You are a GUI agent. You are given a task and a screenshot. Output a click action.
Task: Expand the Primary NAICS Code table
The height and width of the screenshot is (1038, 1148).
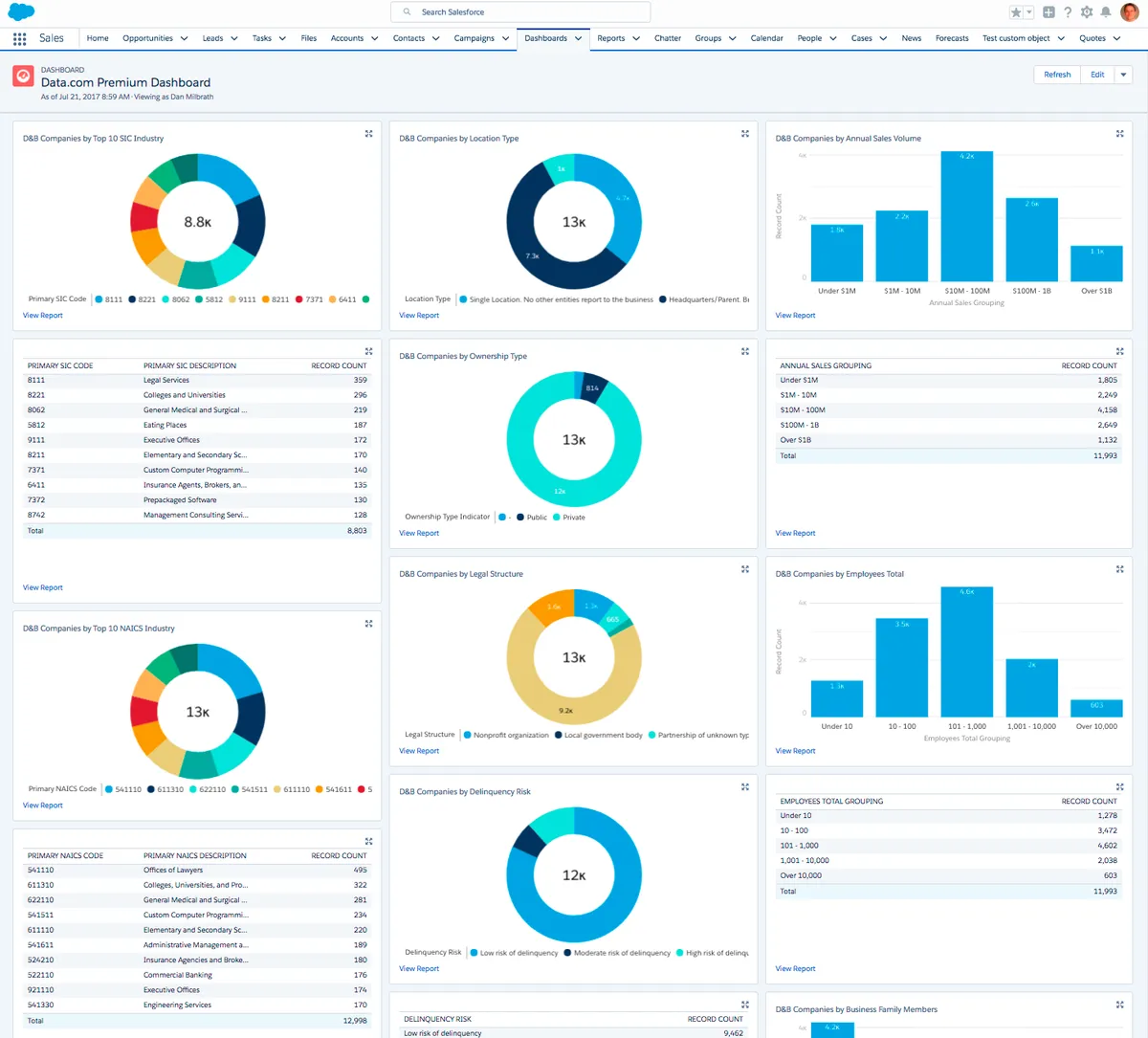pyautogui.click(x=368, y=841)
